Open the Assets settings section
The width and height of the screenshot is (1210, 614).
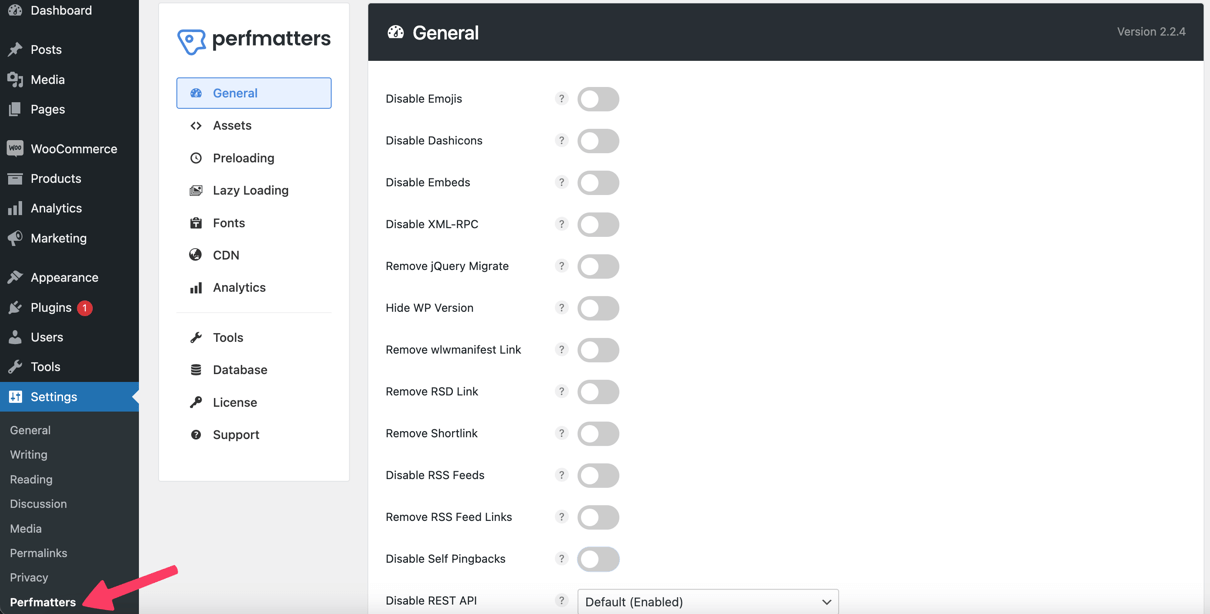(233, 125)
